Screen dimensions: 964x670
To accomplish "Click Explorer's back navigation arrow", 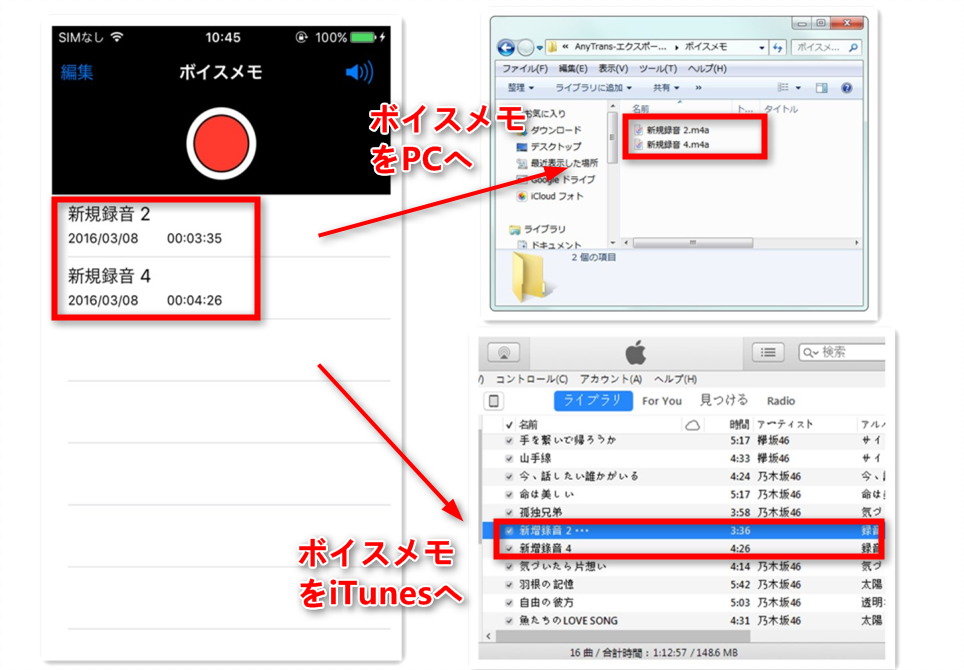I will pyautogui.click(x=506, y=47).
